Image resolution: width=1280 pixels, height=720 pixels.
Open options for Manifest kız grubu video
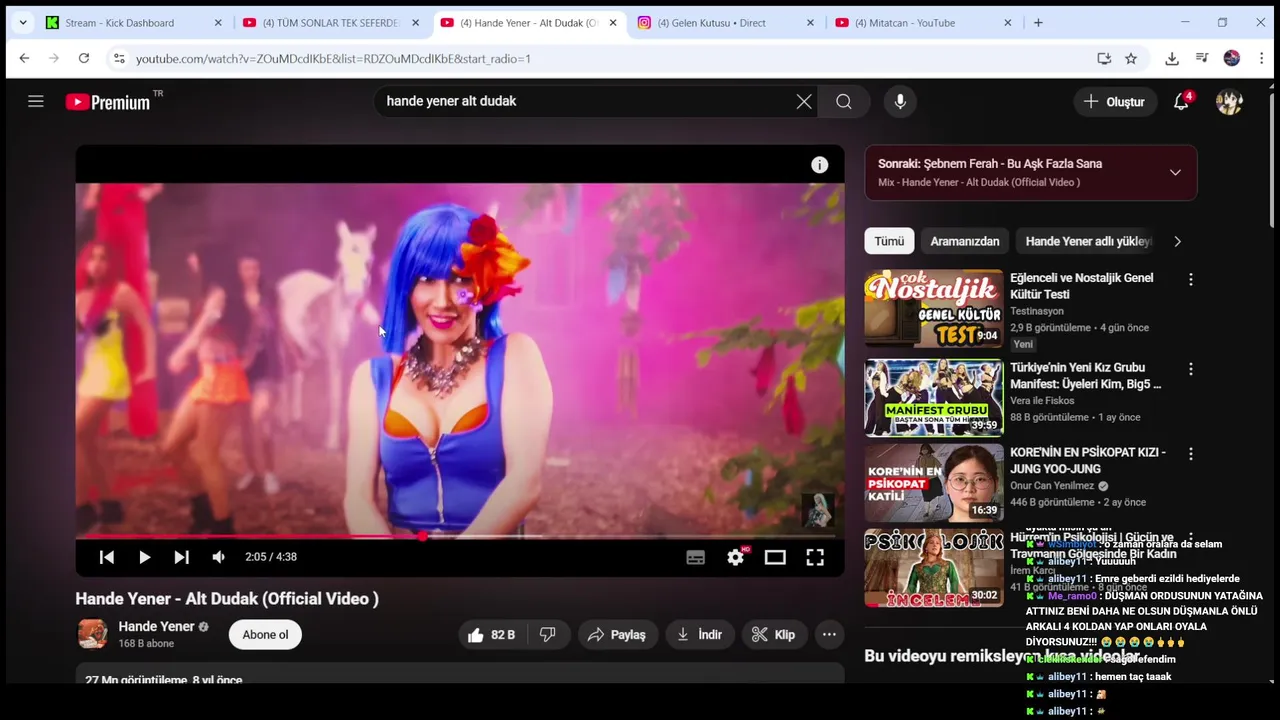(1190, 369)
